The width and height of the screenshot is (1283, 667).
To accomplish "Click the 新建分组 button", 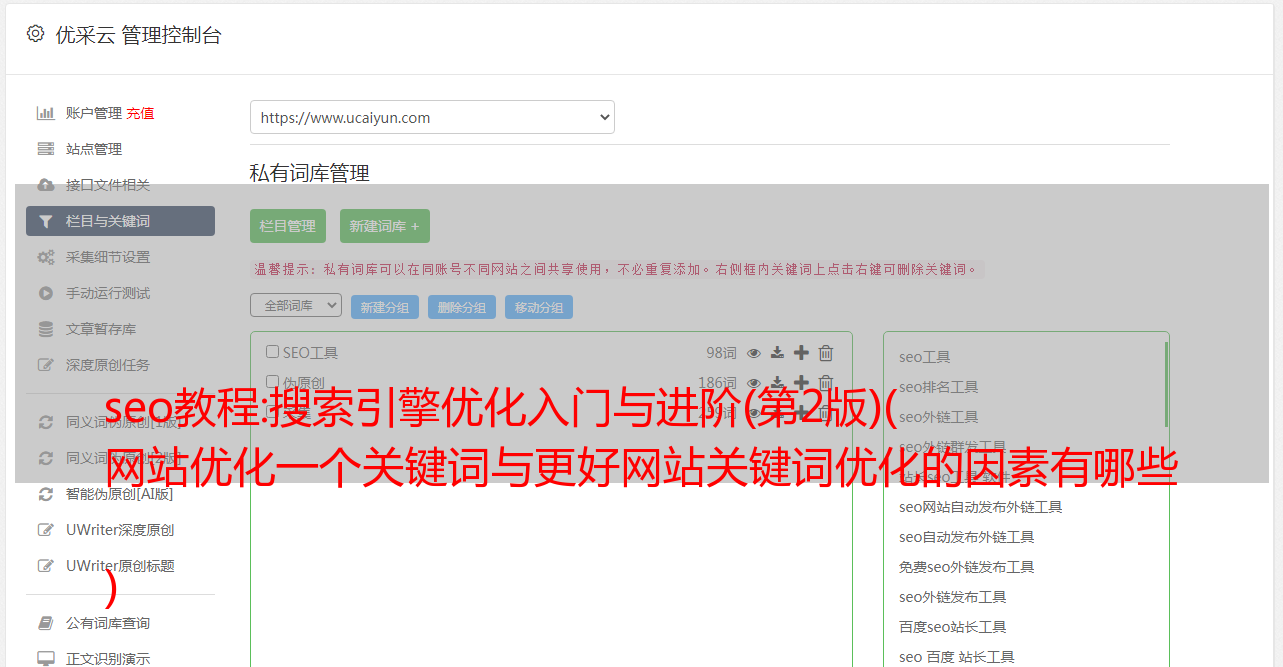I will pyautogui.click(x=385, y=307).
